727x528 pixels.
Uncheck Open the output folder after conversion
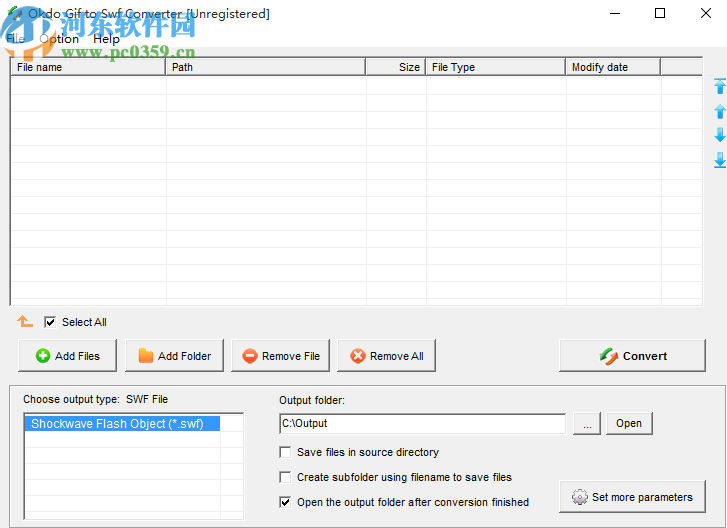pyautogui.click(x=285, y=502)
